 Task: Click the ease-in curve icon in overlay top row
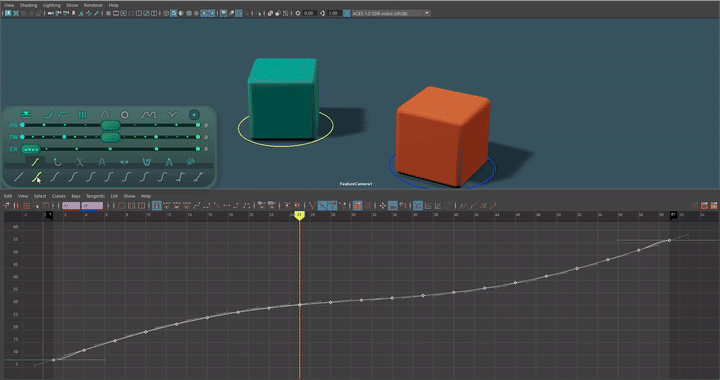49,115
